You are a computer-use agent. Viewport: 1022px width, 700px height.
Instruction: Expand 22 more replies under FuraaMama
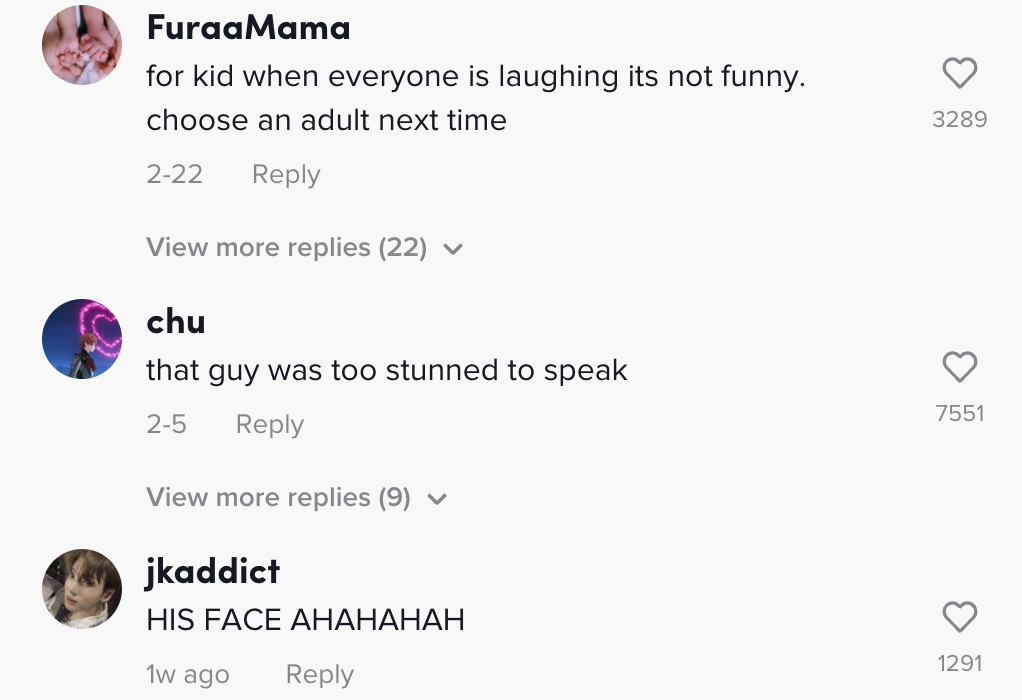tap(286, 247)
